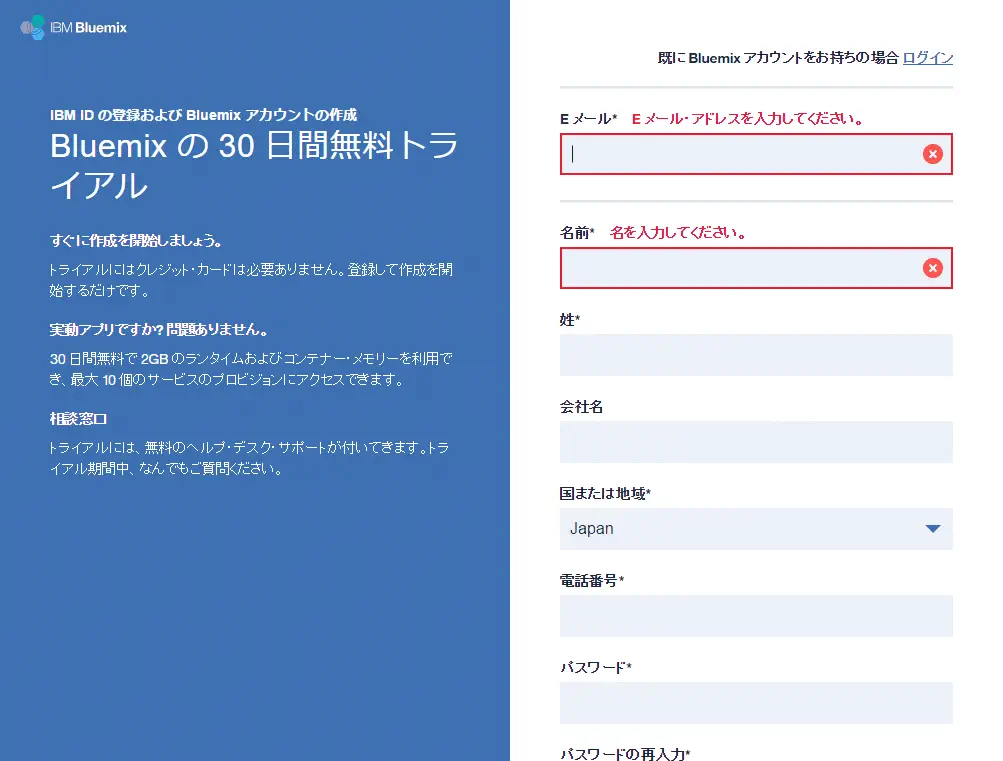Screen dimensions: 1003x761
Task: Click into the 名前 input field
Action: coord(740,268)
